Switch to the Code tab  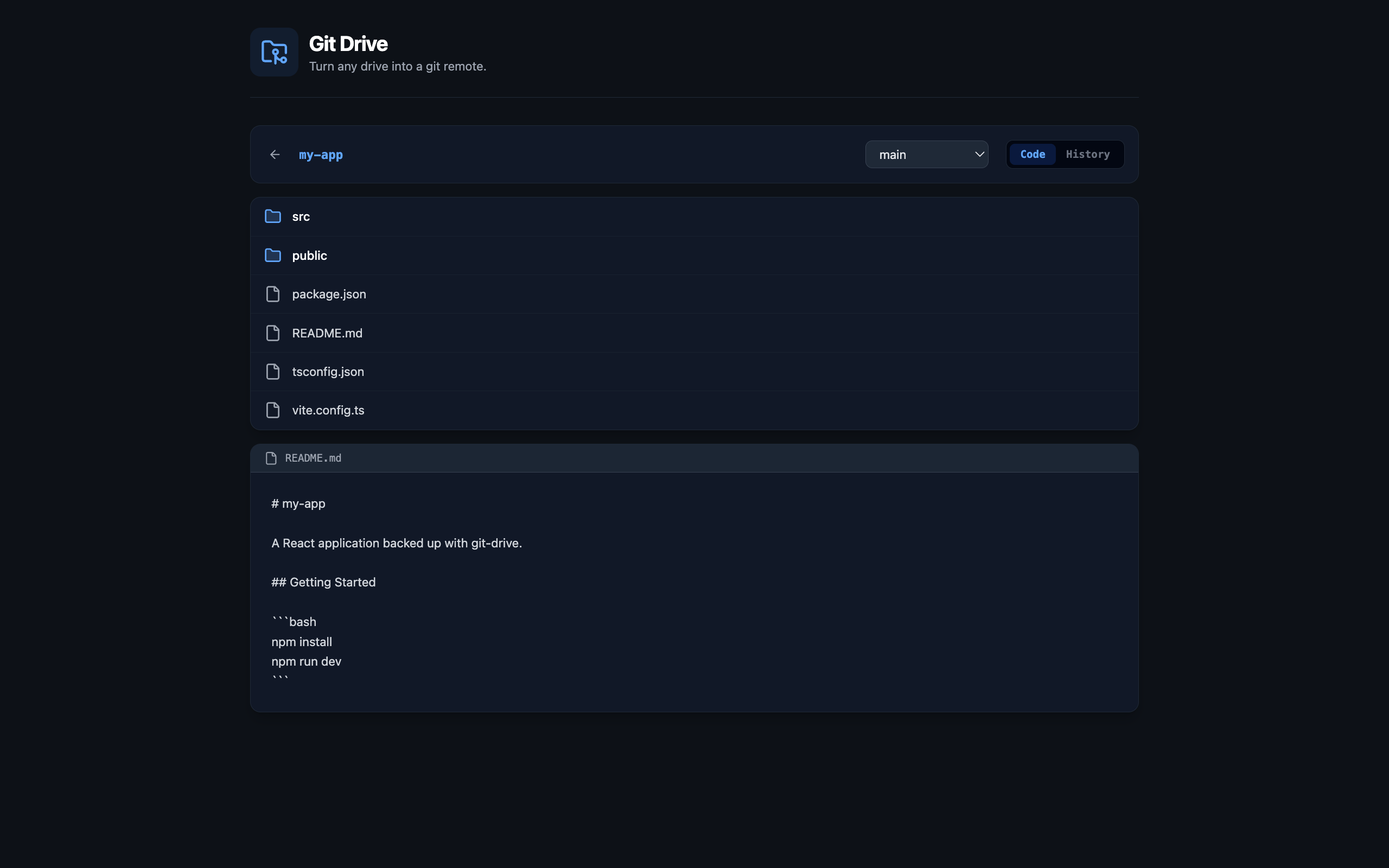pos(1032,155)
